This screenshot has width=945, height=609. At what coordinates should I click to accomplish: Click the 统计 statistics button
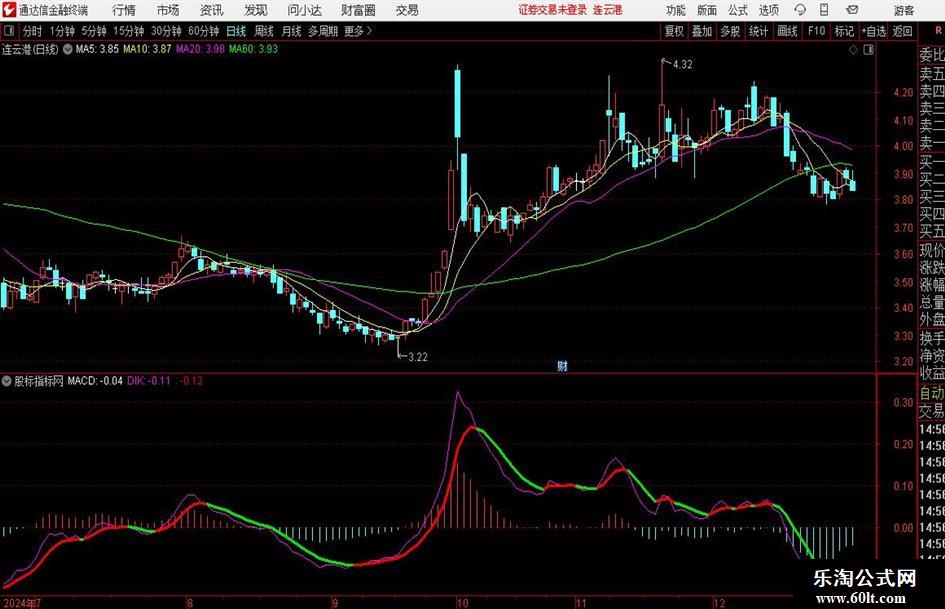coord(758,31)
